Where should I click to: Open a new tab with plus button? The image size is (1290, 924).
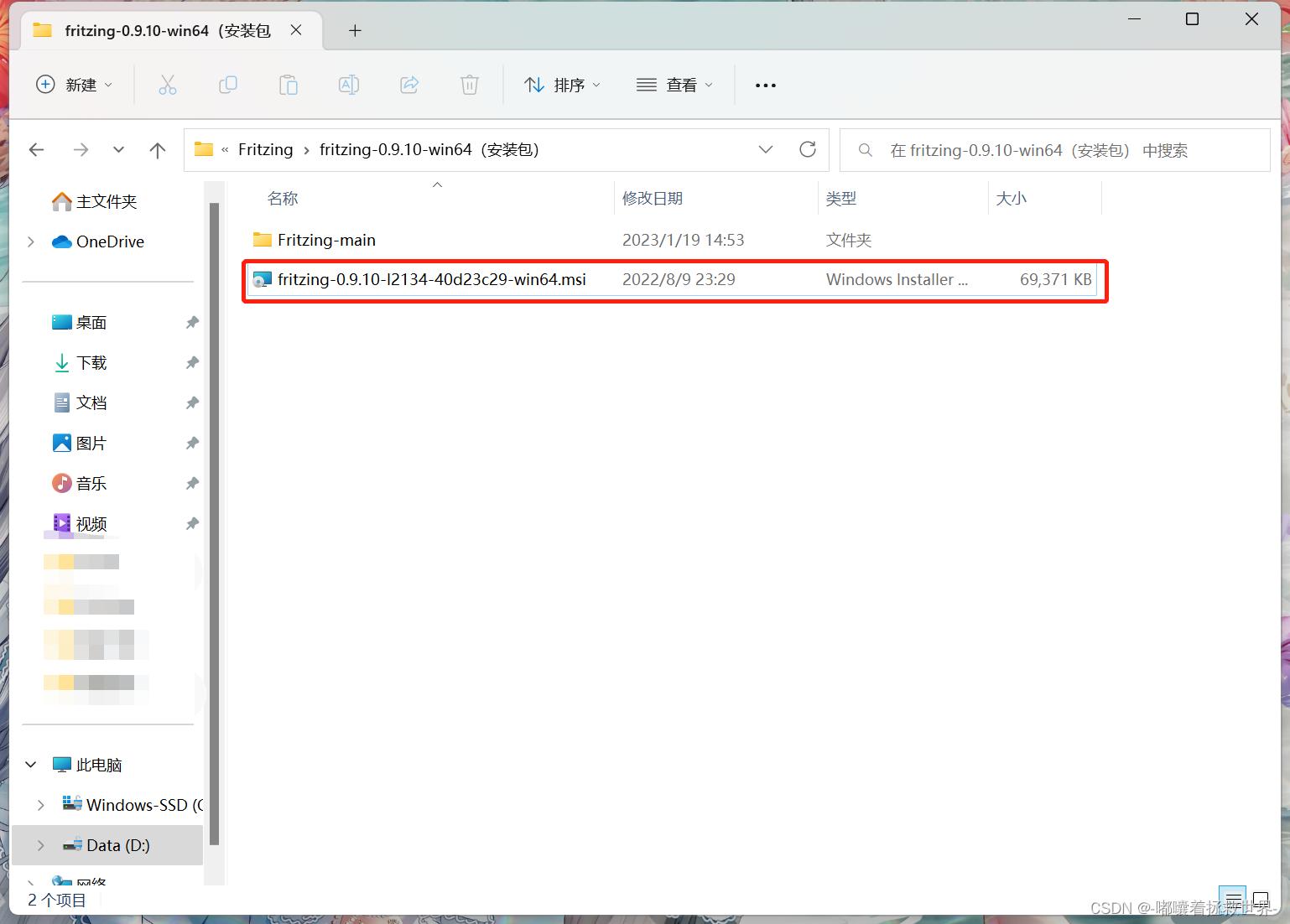point(355,30)
